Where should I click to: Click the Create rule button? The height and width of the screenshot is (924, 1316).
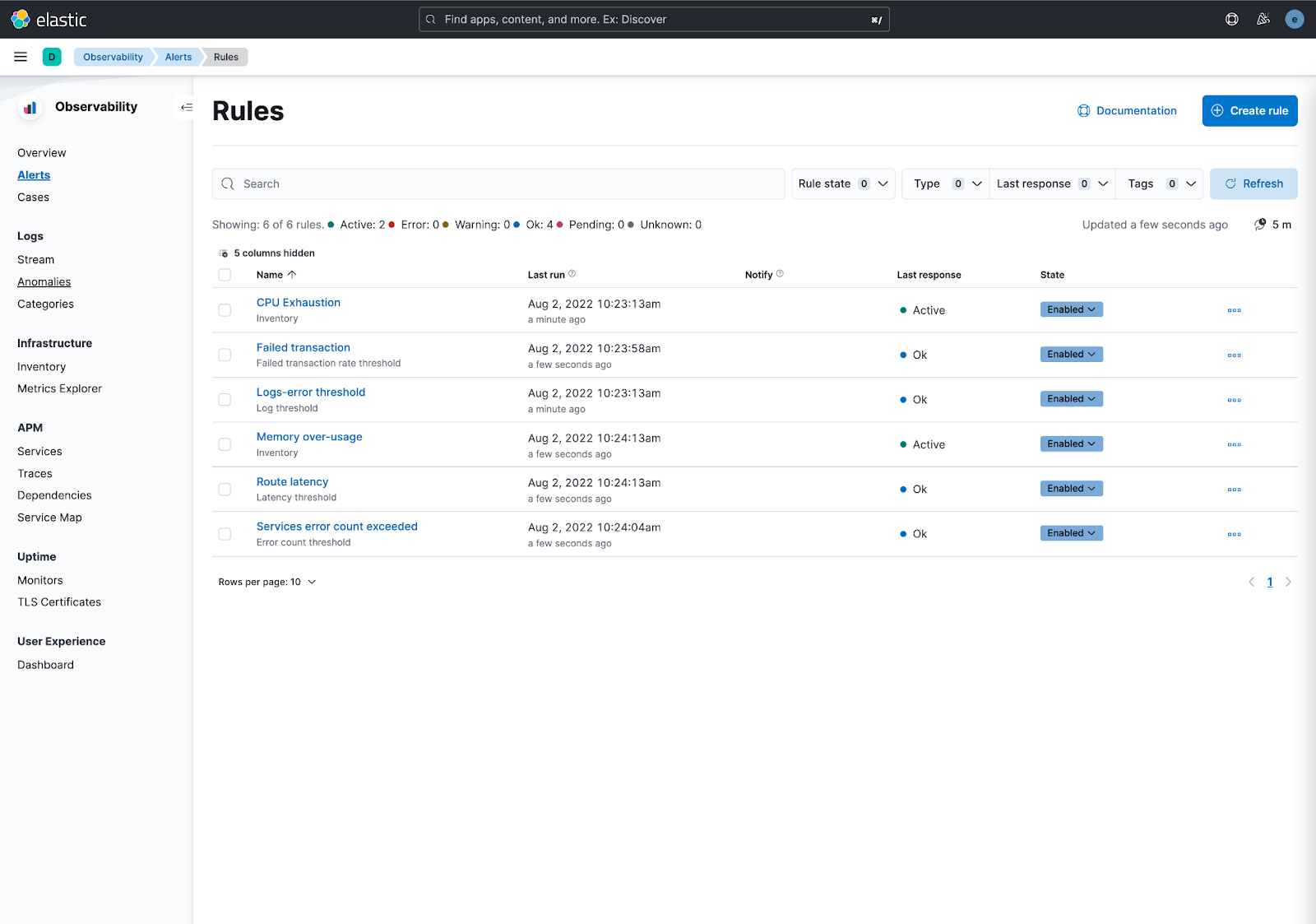point(1249,110)
